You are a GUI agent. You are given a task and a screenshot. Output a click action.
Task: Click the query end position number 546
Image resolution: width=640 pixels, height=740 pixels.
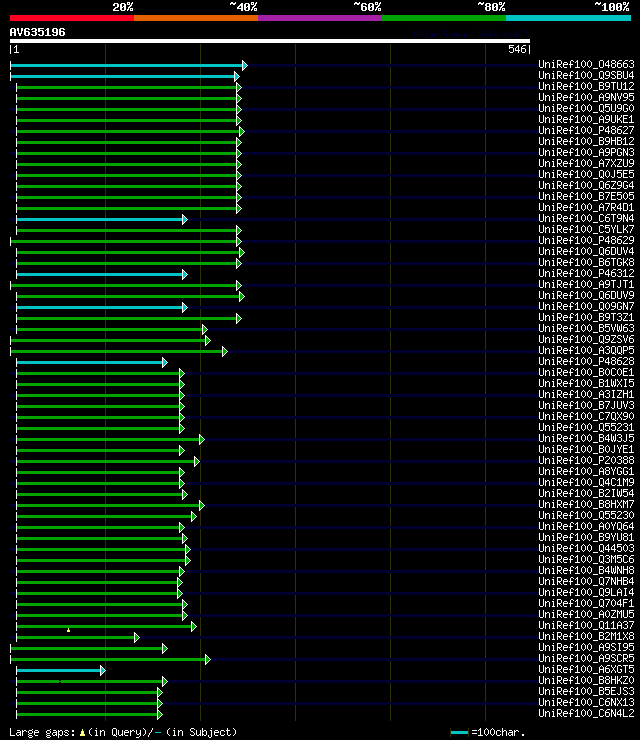pos(517,49)
